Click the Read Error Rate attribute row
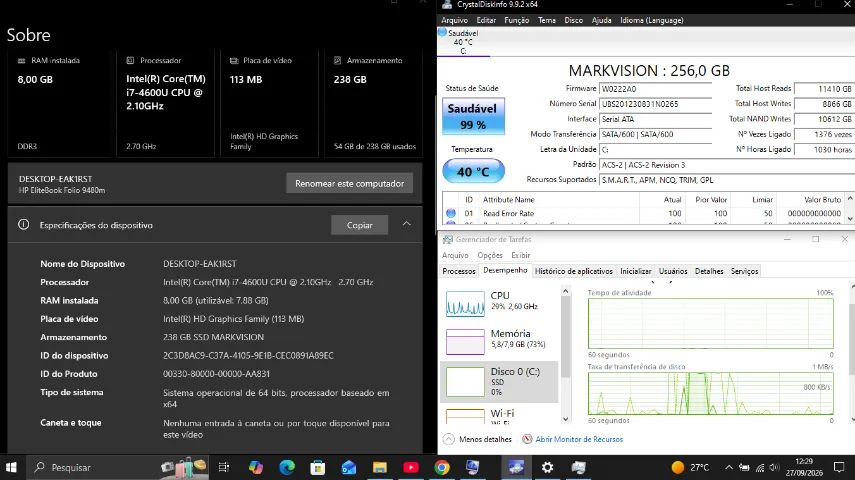Viewport: 855px width, 480px height. [x=643, y=213]
